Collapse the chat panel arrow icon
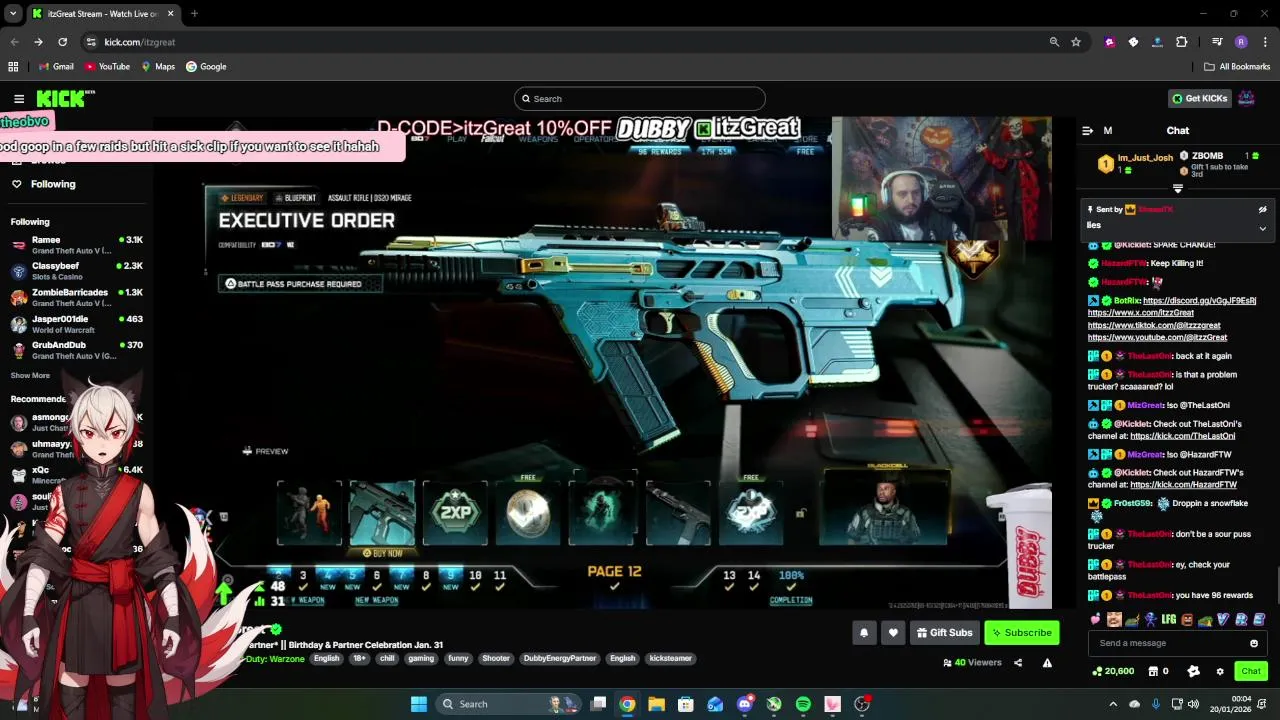1280x720 pixels. (1087, 131)
